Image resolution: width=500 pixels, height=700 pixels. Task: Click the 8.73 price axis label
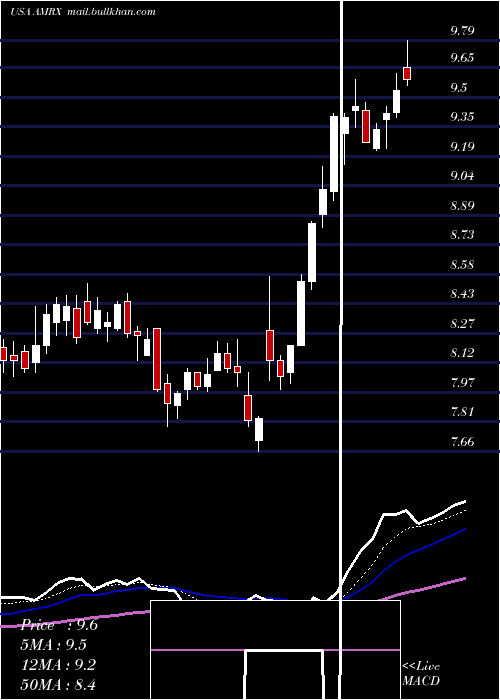(x=462, y=235)
